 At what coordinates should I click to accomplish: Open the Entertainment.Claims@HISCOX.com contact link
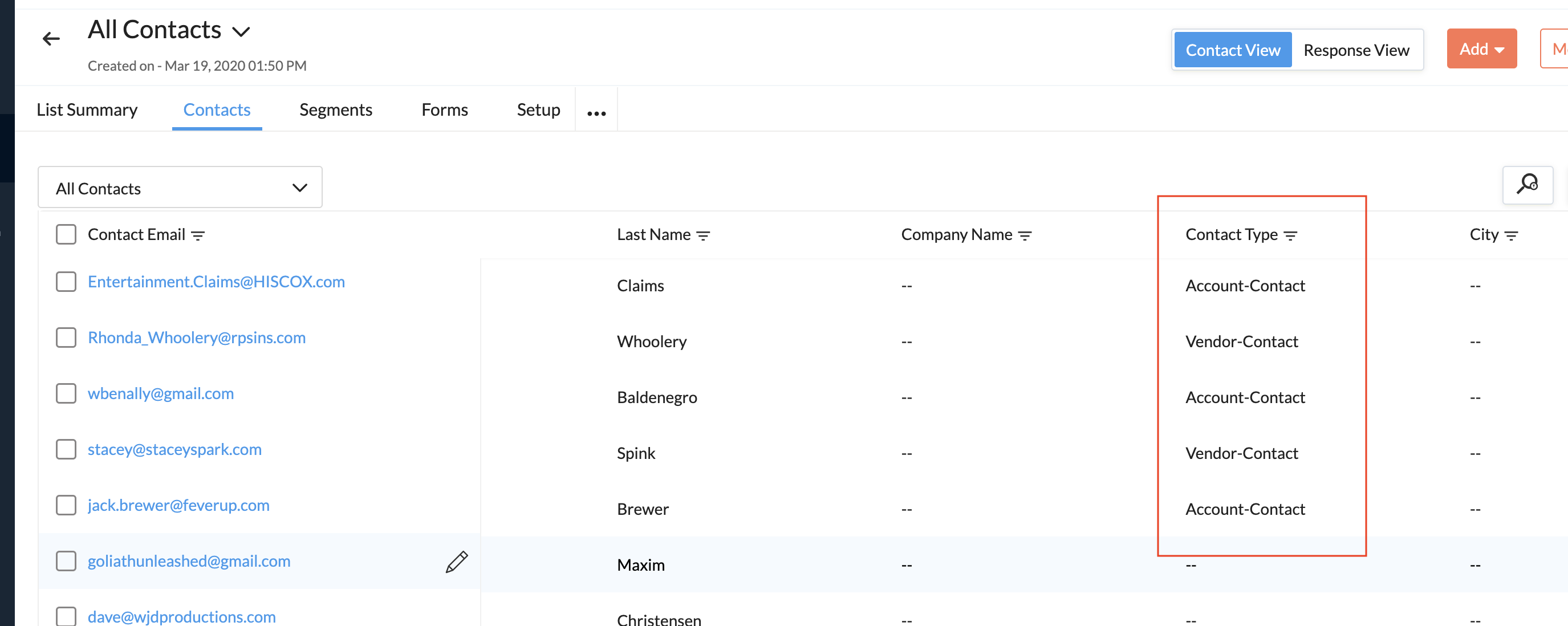point(216,282)
